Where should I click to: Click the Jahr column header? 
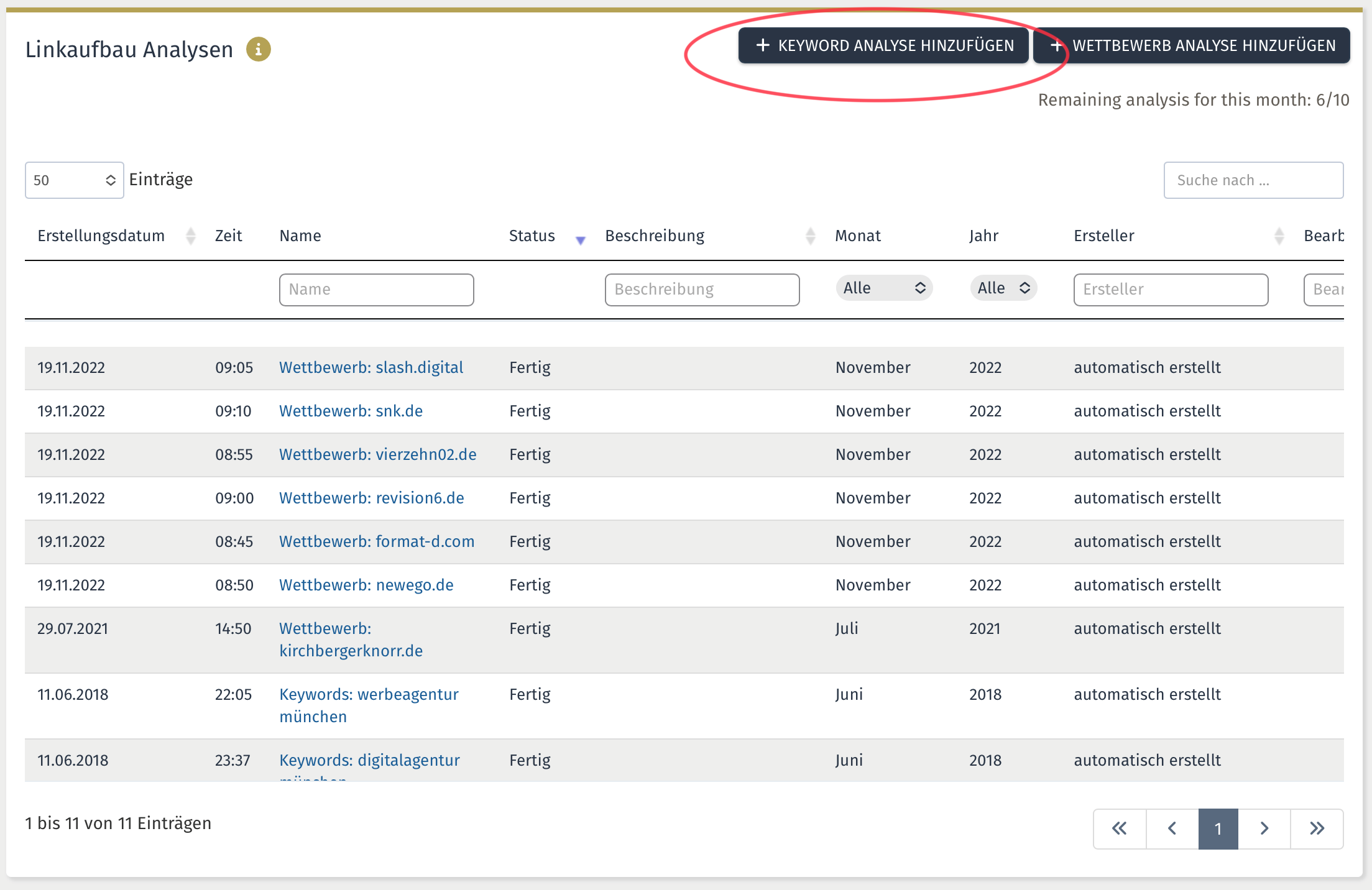tap(983, 236)
